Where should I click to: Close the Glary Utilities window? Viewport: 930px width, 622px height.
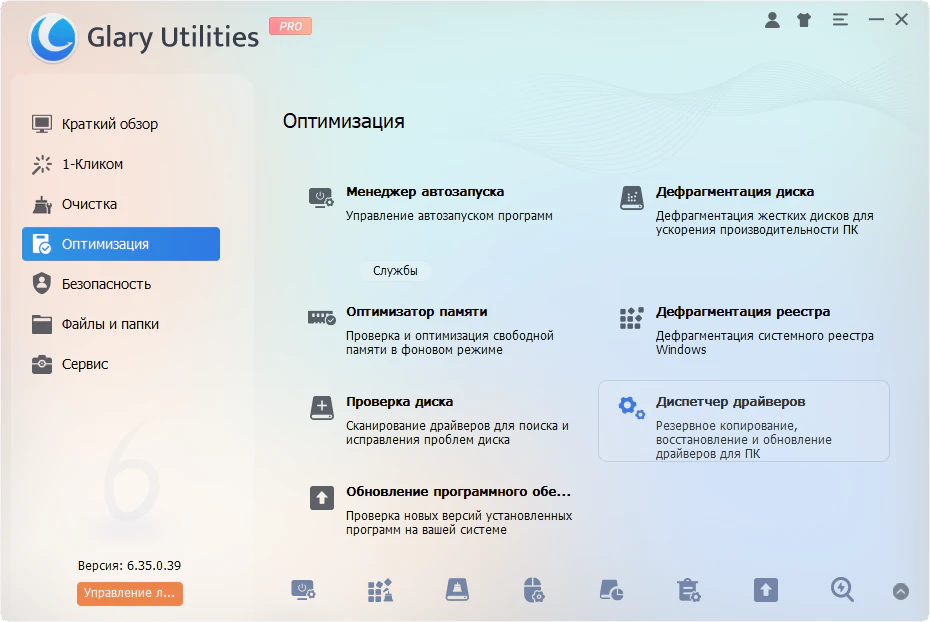pos(902,20)
